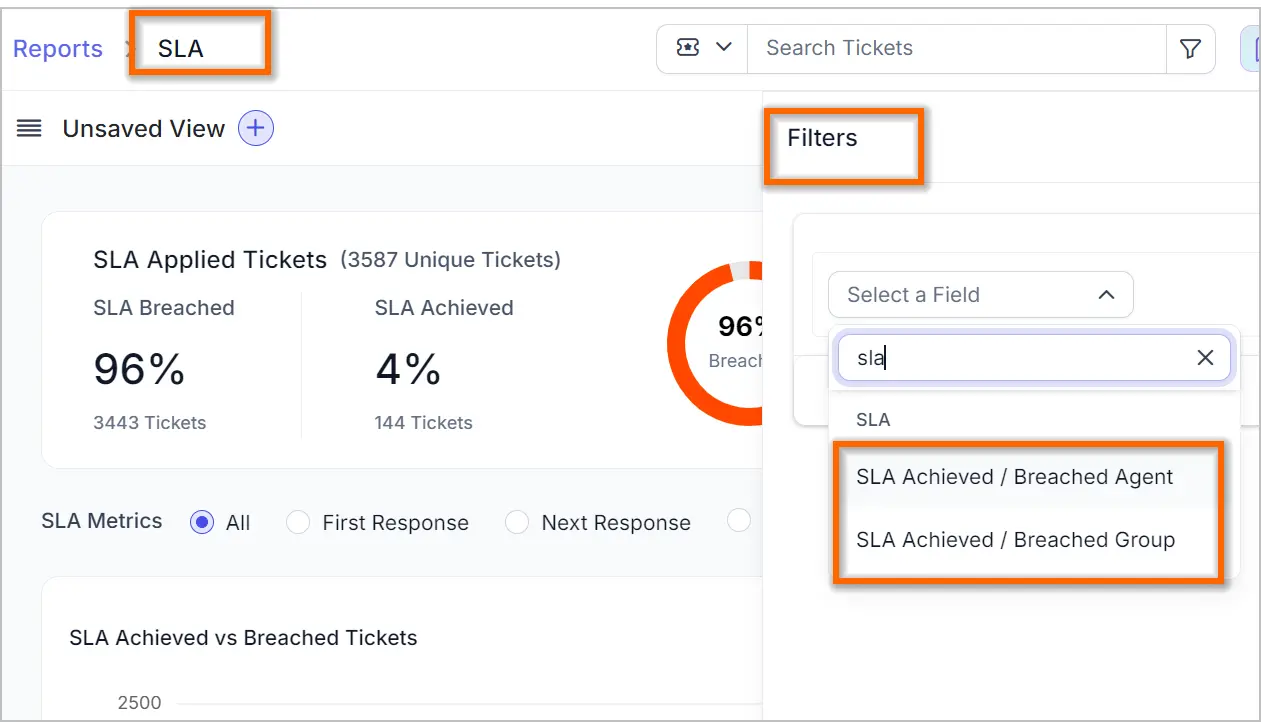Edit the field search box containing sla
1261x722 pixels.
(x=1034, y=358)
